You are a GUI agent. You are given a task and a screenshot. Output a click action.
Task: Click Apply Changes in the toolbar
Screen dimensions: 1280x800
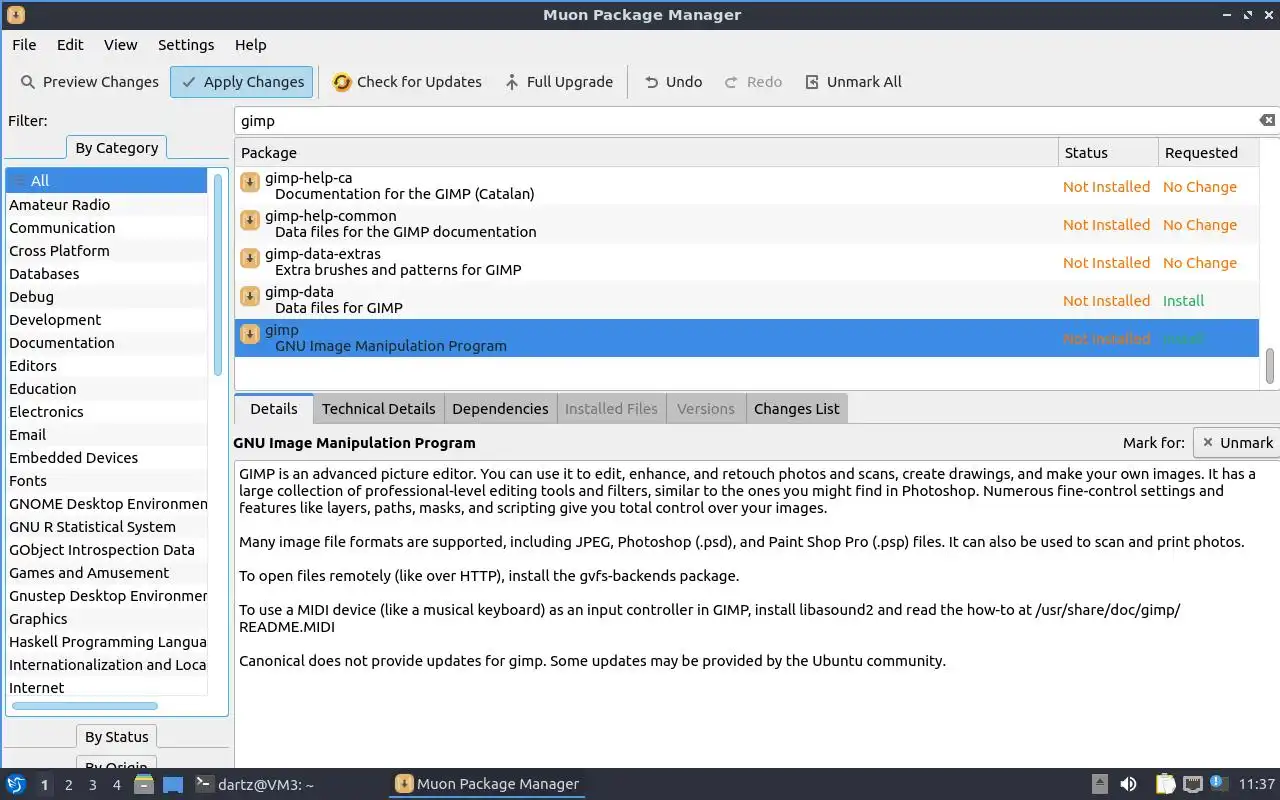pos(242,82)
